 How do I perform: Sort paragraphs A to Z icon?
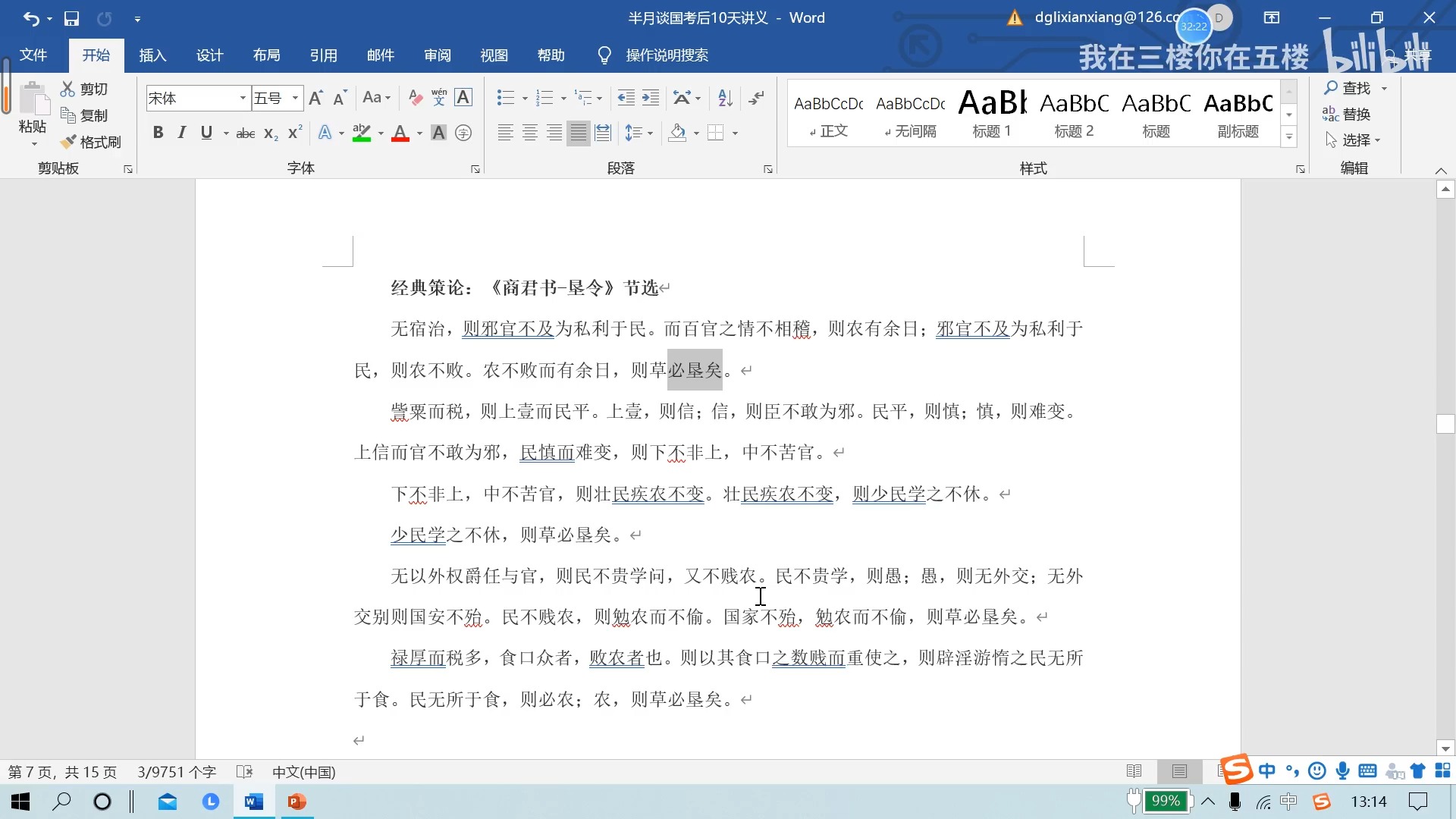pos(725,98)
